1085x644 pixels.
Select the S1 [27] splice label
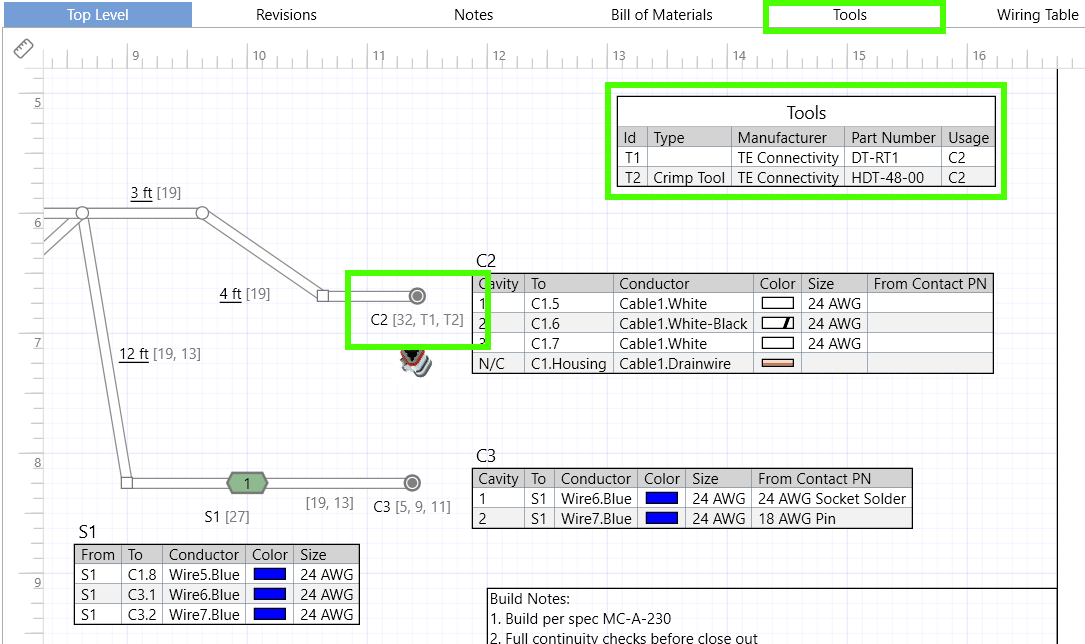click(x=227, y=517)
